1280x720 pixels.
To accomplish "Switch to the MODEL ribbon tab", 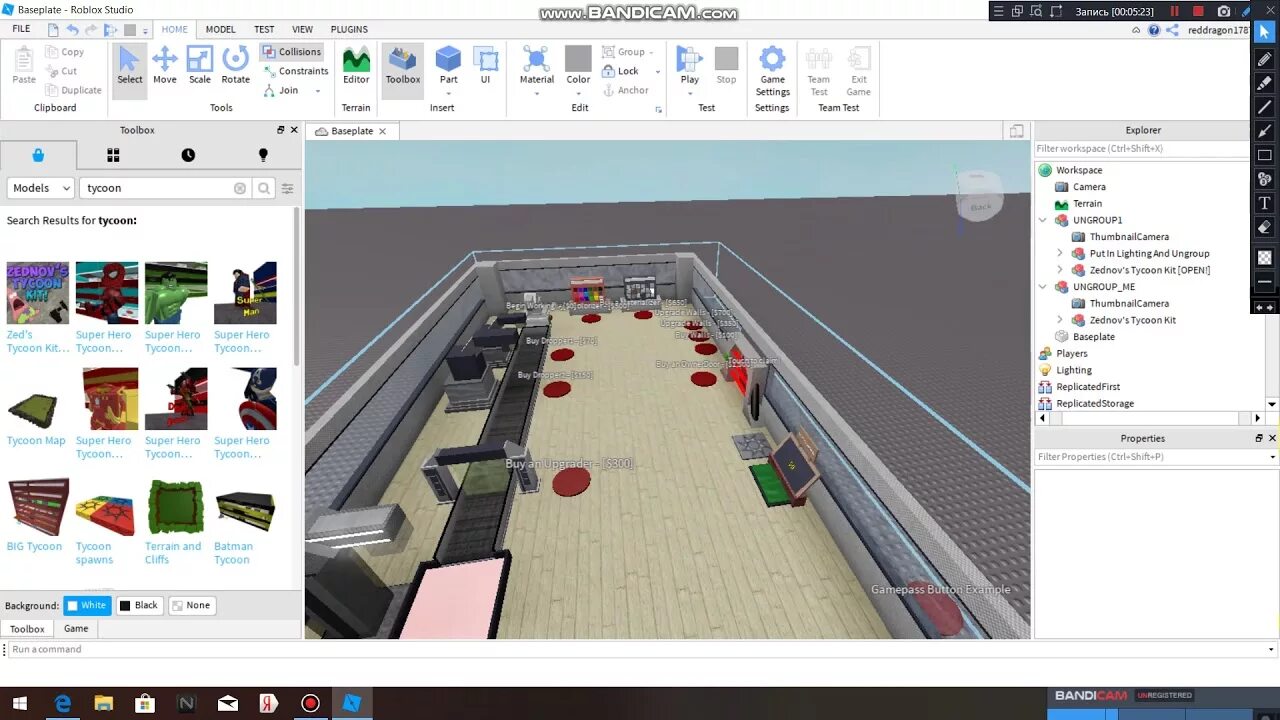I will click(x=220, y=29).
